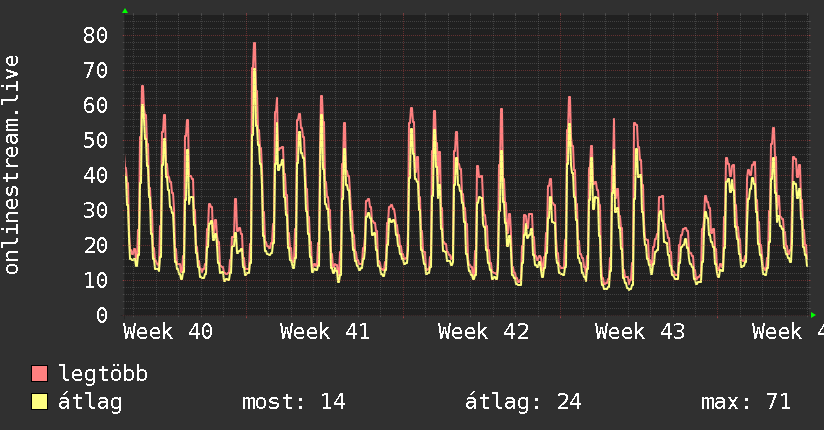Click the 'most: 14' value

coord(294,402)
